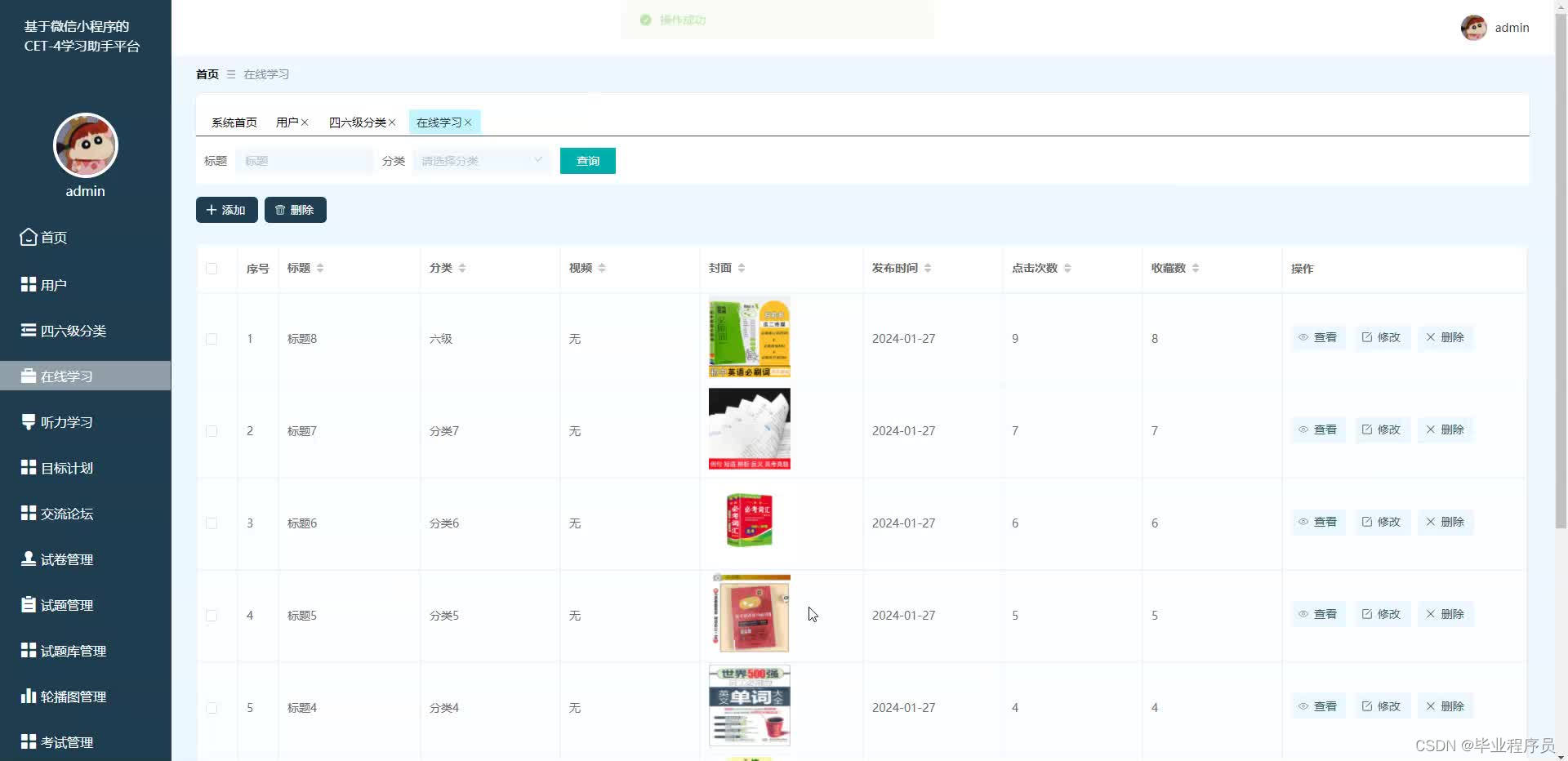Click the 试题管理 clipboard icon
The height and width of the screenshot is (761, 1568).
point(29,604)
